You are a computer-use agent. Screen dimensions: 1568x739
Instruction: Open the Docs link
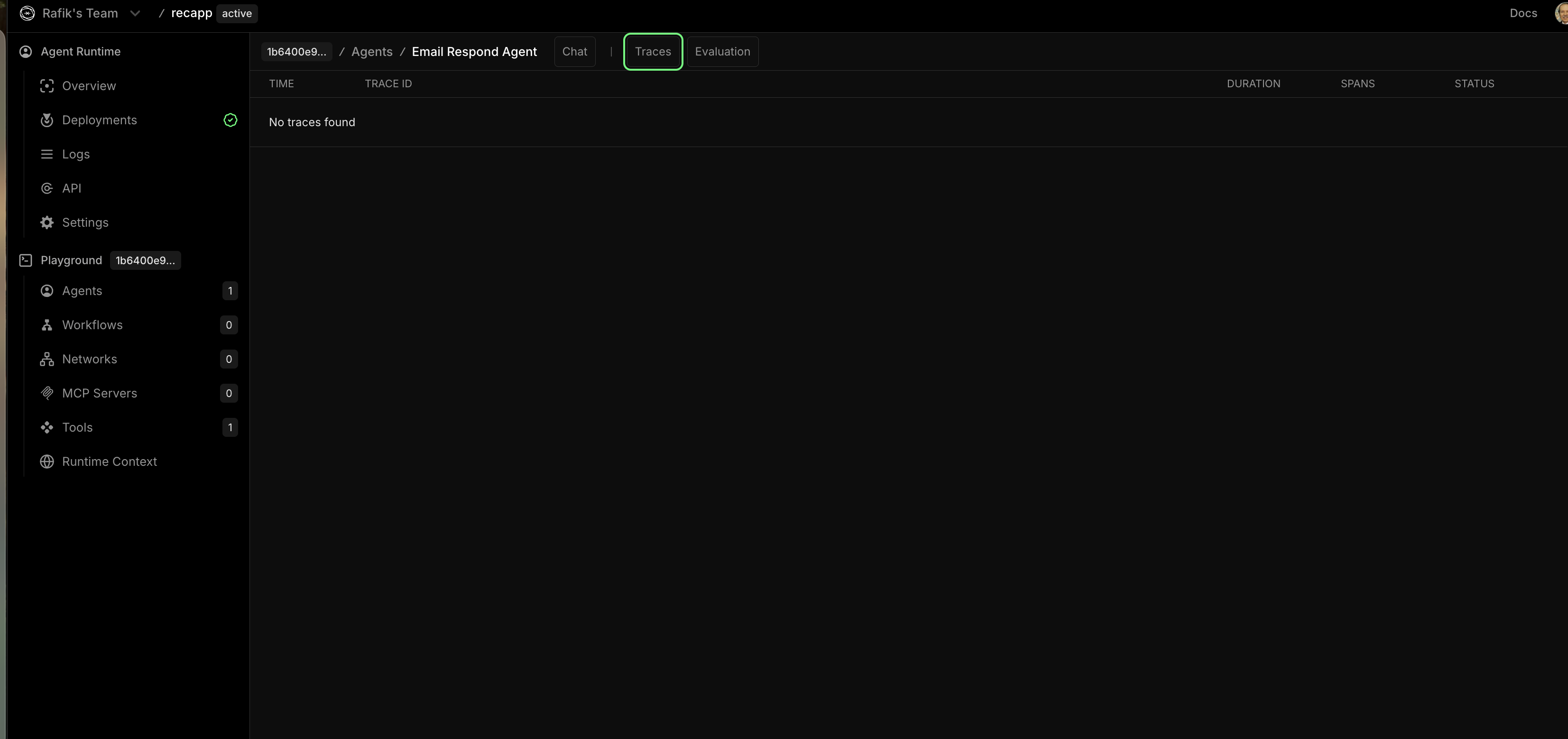pos(1523,13)
